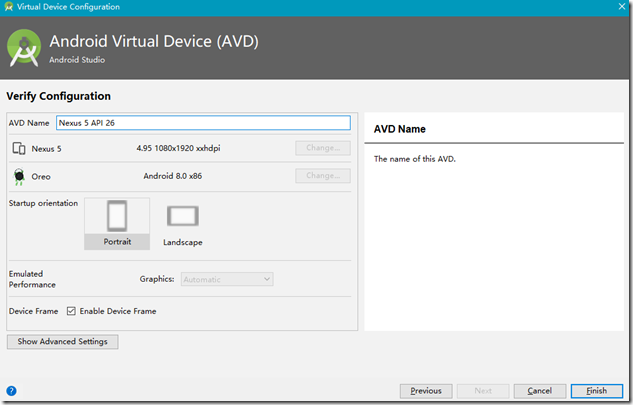The width and height of the screenshot is (633, 405).
Task: Click Finish to create the AVD
Action: [x=597, y=391]
